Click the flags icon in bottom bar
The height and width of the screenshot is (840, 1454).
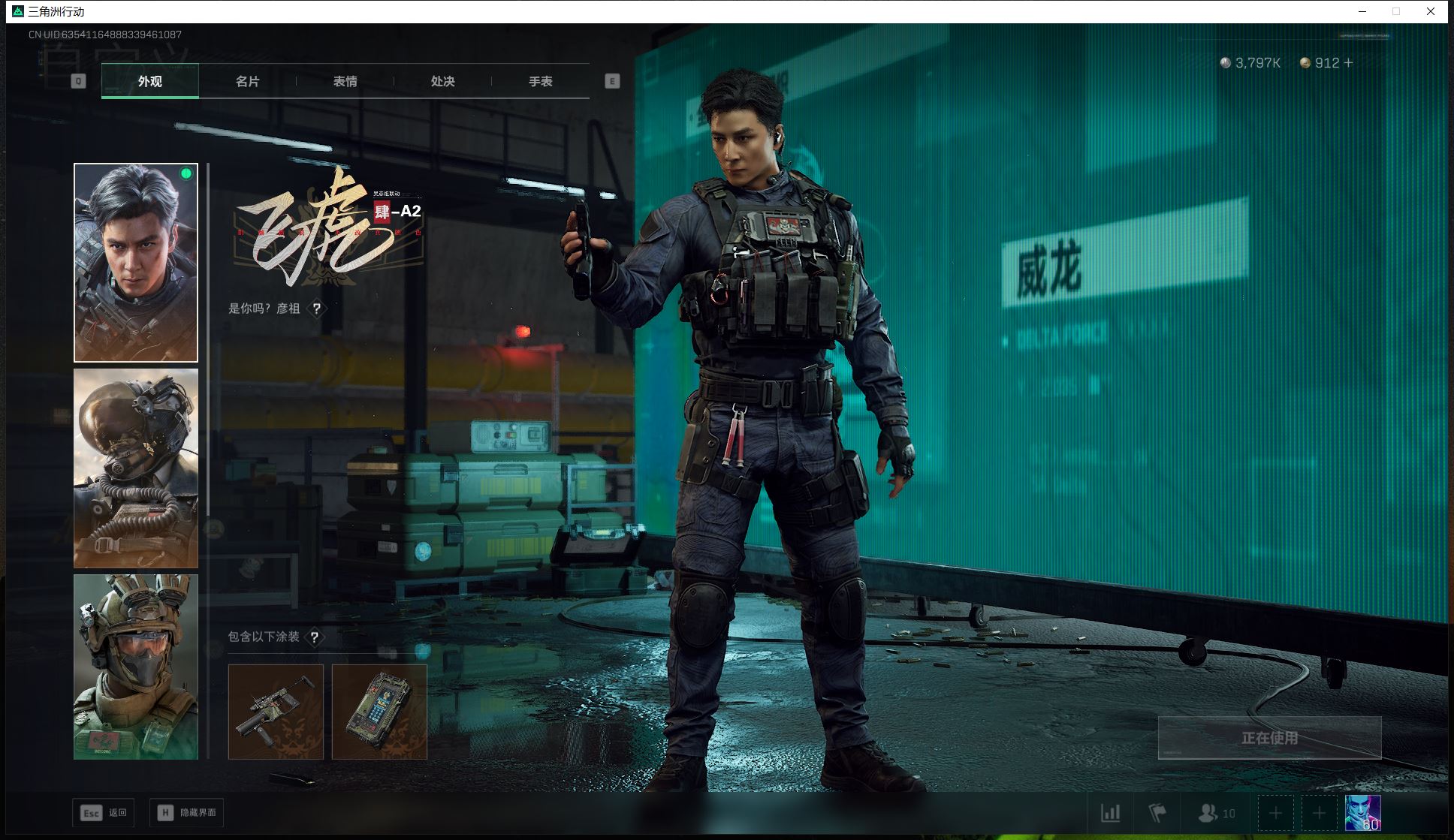(x=1157, y=813)
